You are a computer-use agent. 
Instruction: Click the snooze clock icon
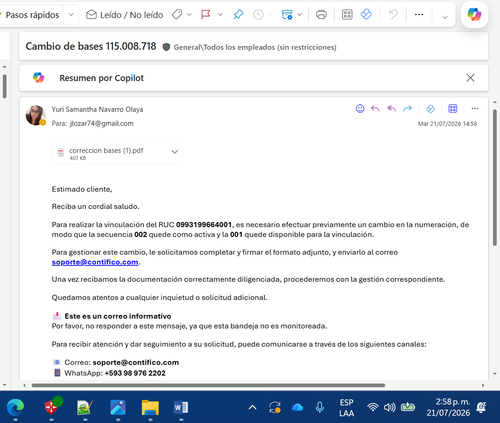click(258, 15)
